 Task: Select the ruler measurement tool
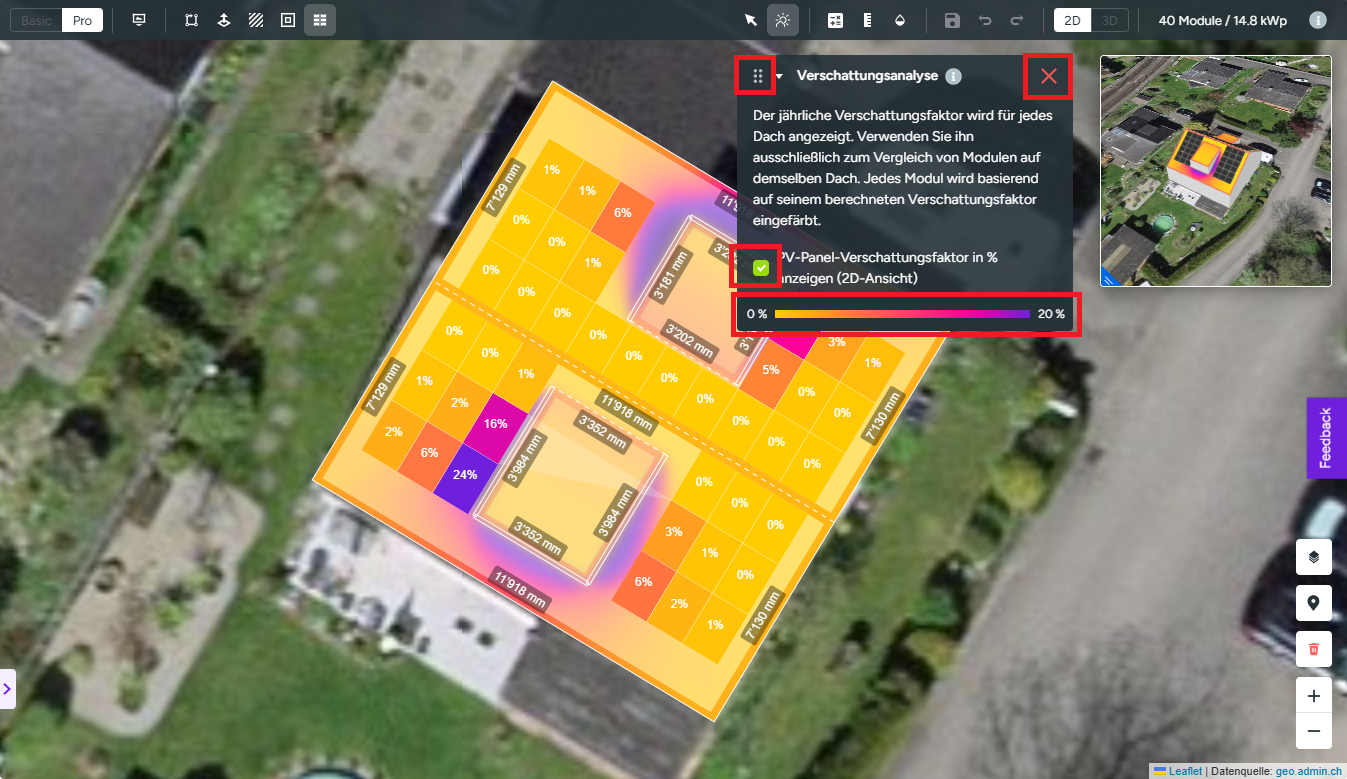(x=868, y=20)
